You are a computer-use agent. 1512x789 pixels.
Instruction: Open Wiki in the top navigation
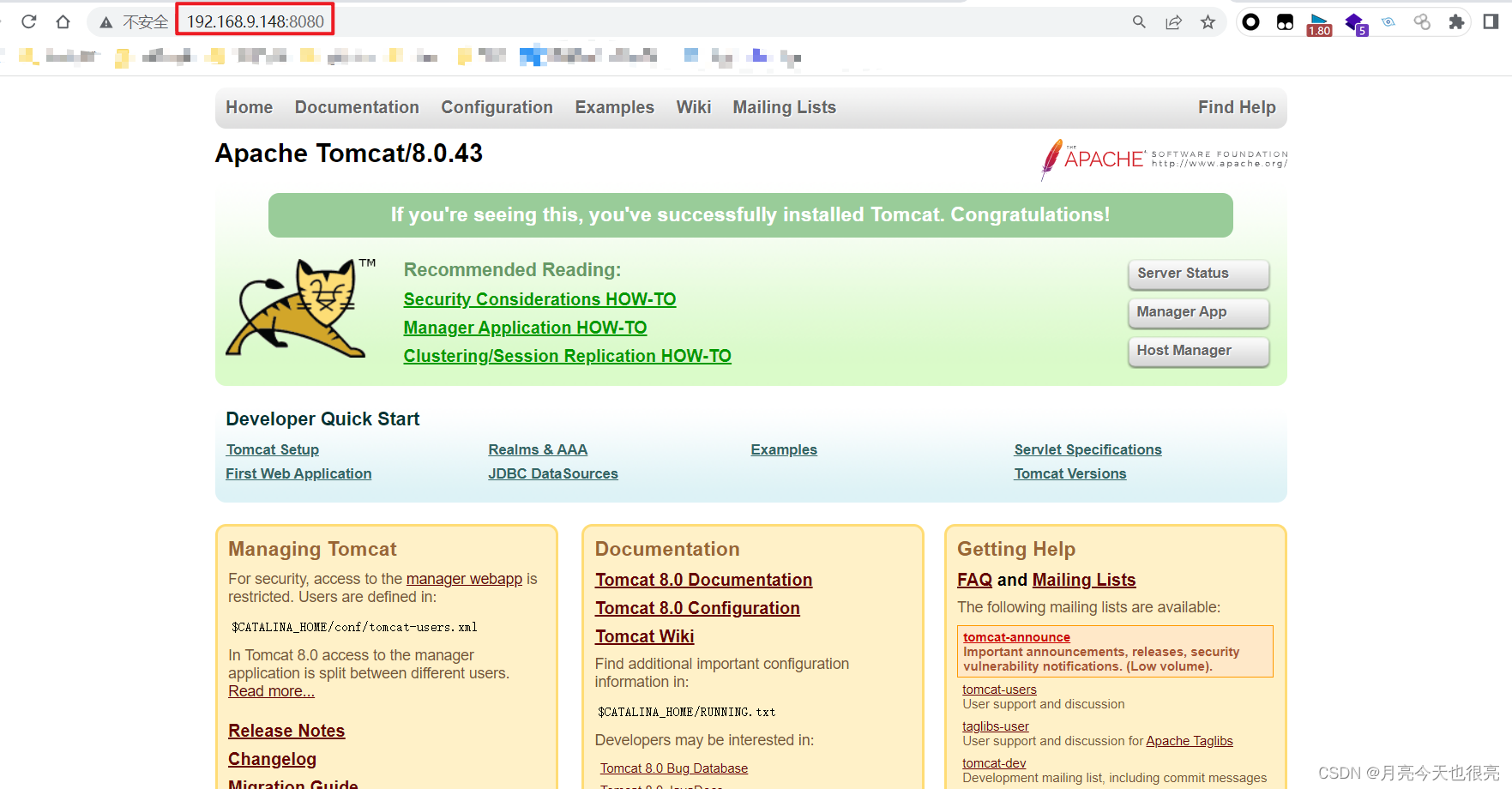(693, 107)
